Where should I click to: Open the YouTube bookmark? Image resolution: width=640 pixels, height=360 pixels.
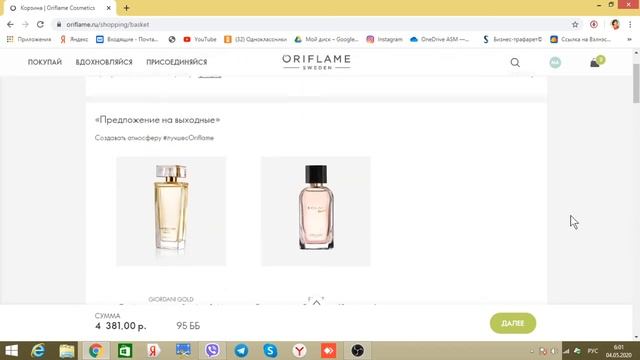200,39
